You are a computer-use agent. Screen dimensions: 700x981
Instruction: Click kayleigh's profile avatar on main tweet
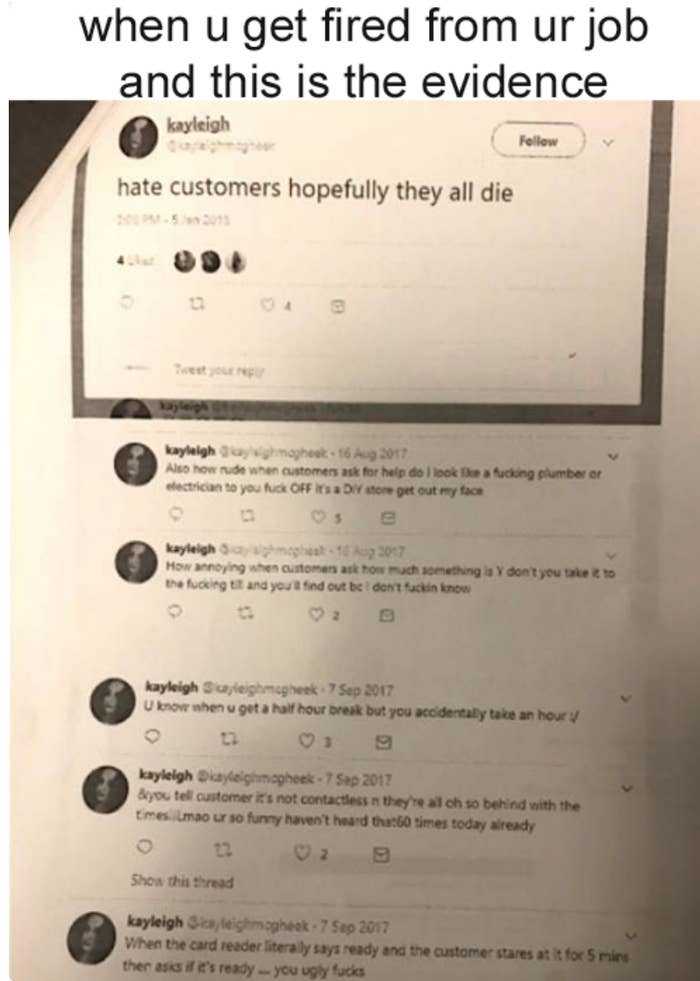coord(139,136)
